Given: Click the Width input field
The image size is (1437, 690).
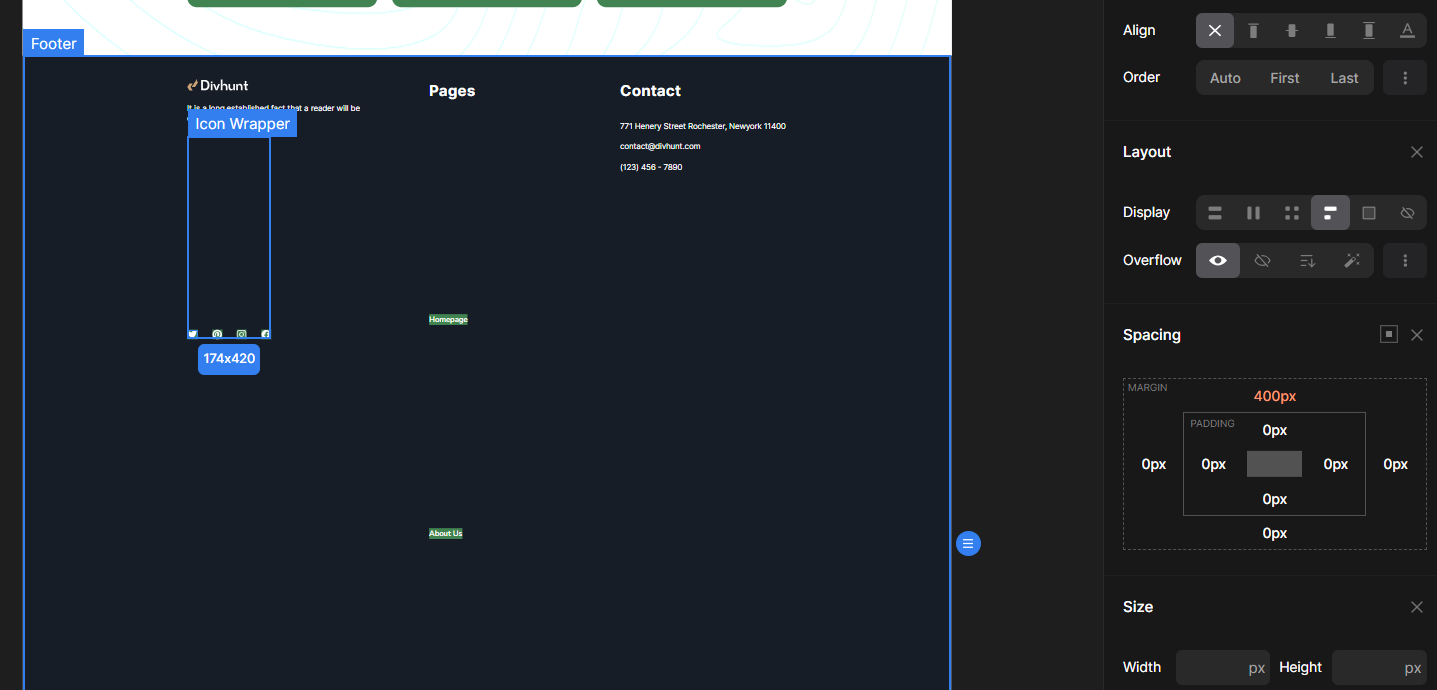Looking at the screenshot, I should click(1222, 668).
